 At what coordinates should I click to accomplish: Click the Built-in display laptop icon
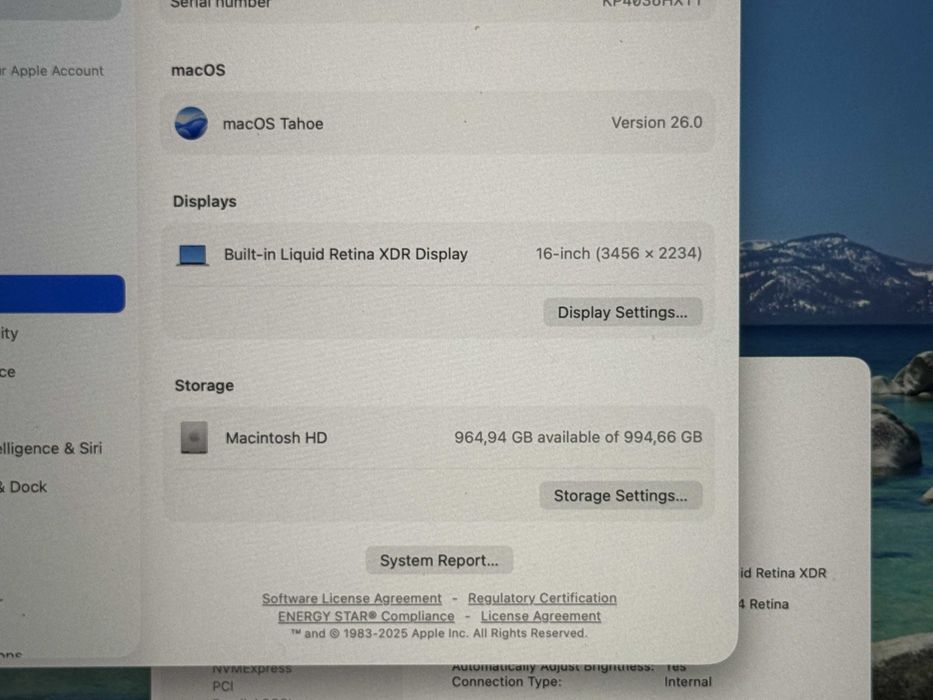tap(193, 255)
